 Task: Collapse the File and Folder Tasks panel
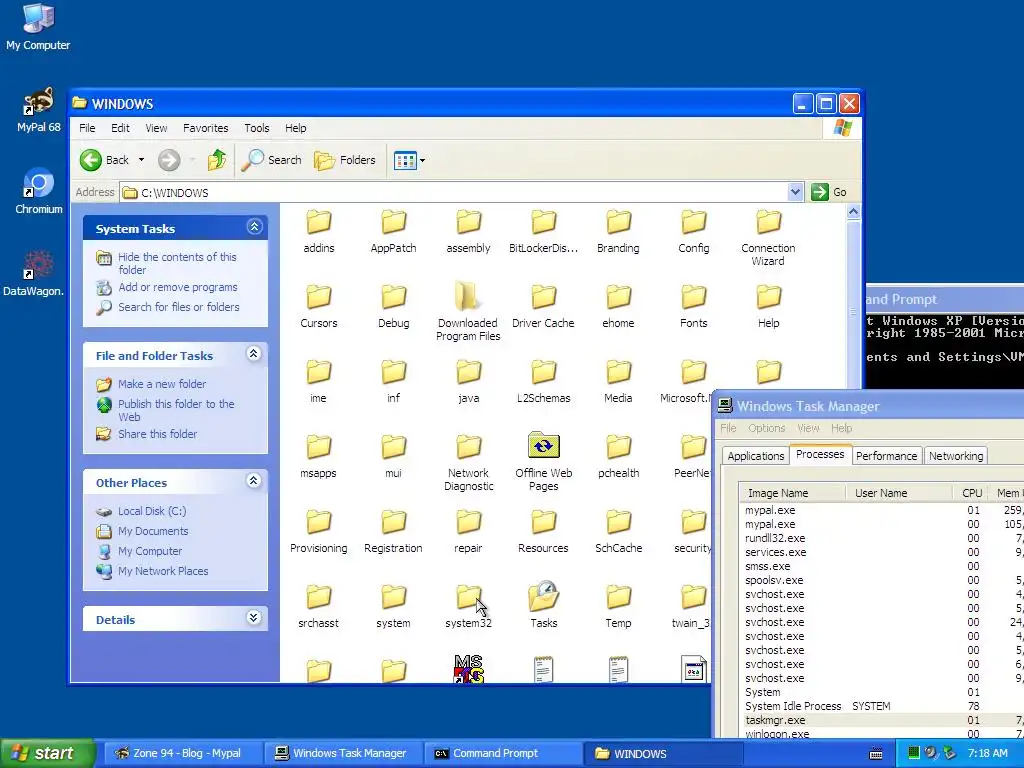(254, 354)
